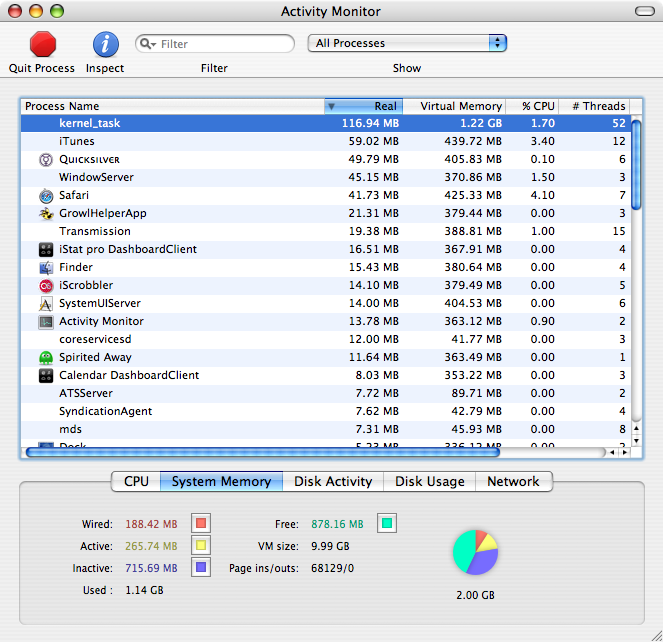Viewport: 663px width, 642px height.
Task: Click the vertical scrollbar up arrow
Action: pyautogui.click(x=636, y=428)
